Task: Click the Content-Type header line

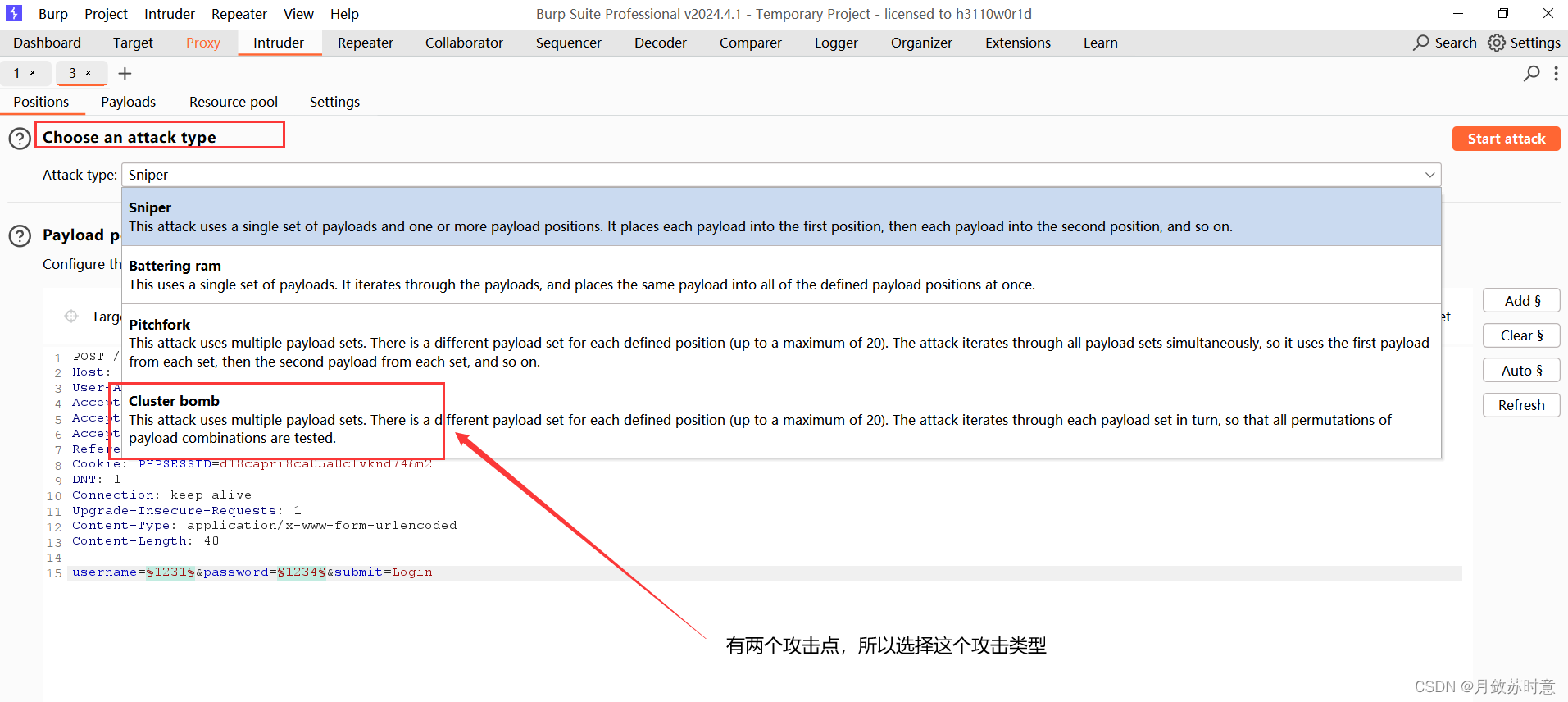Action: tap(265, 526)
